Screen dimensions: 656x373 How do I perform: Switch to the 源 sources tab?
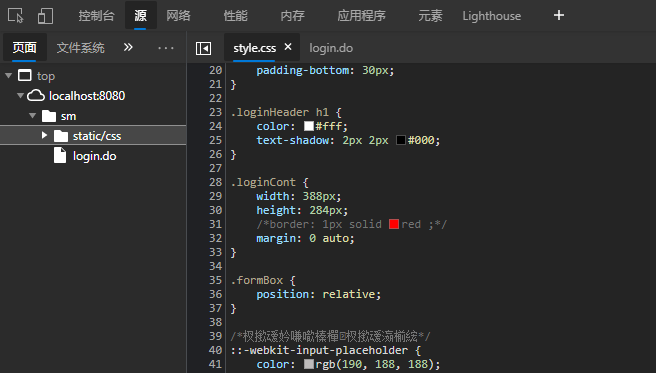click(141, 16)
